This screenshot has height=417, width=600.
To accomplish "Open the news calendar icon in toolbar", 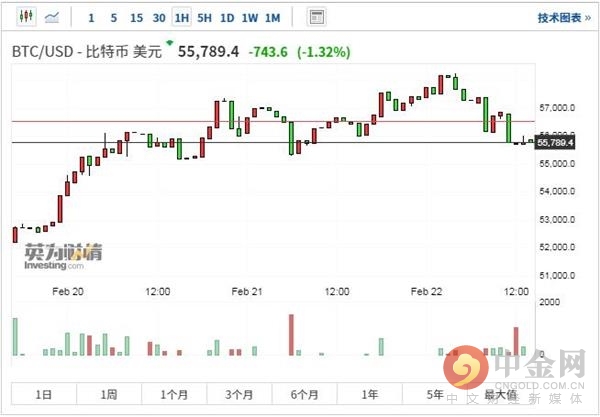I will tap(316, 17).
